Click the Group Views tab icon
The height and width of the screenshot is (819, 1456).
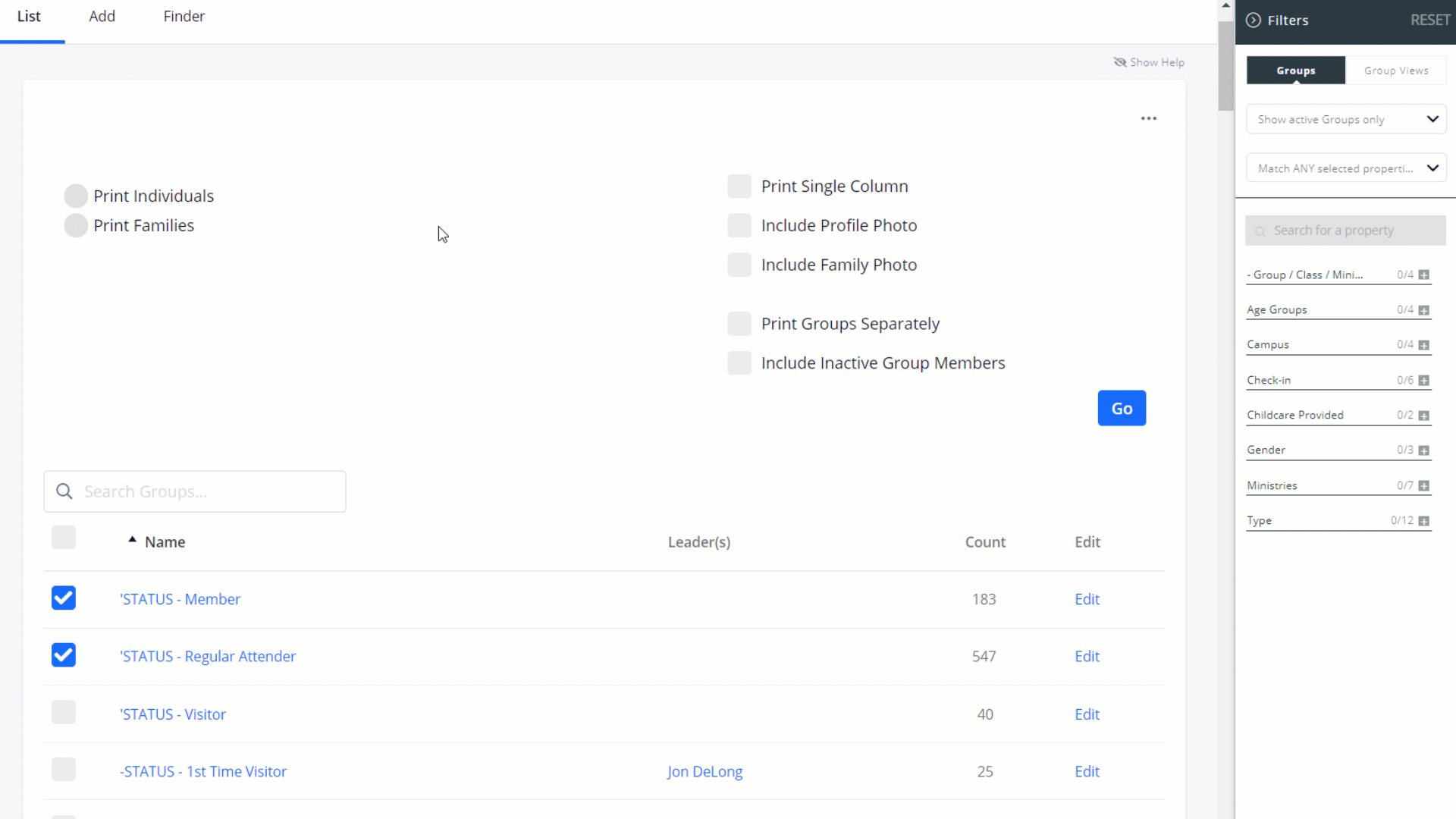[1397, 70]
